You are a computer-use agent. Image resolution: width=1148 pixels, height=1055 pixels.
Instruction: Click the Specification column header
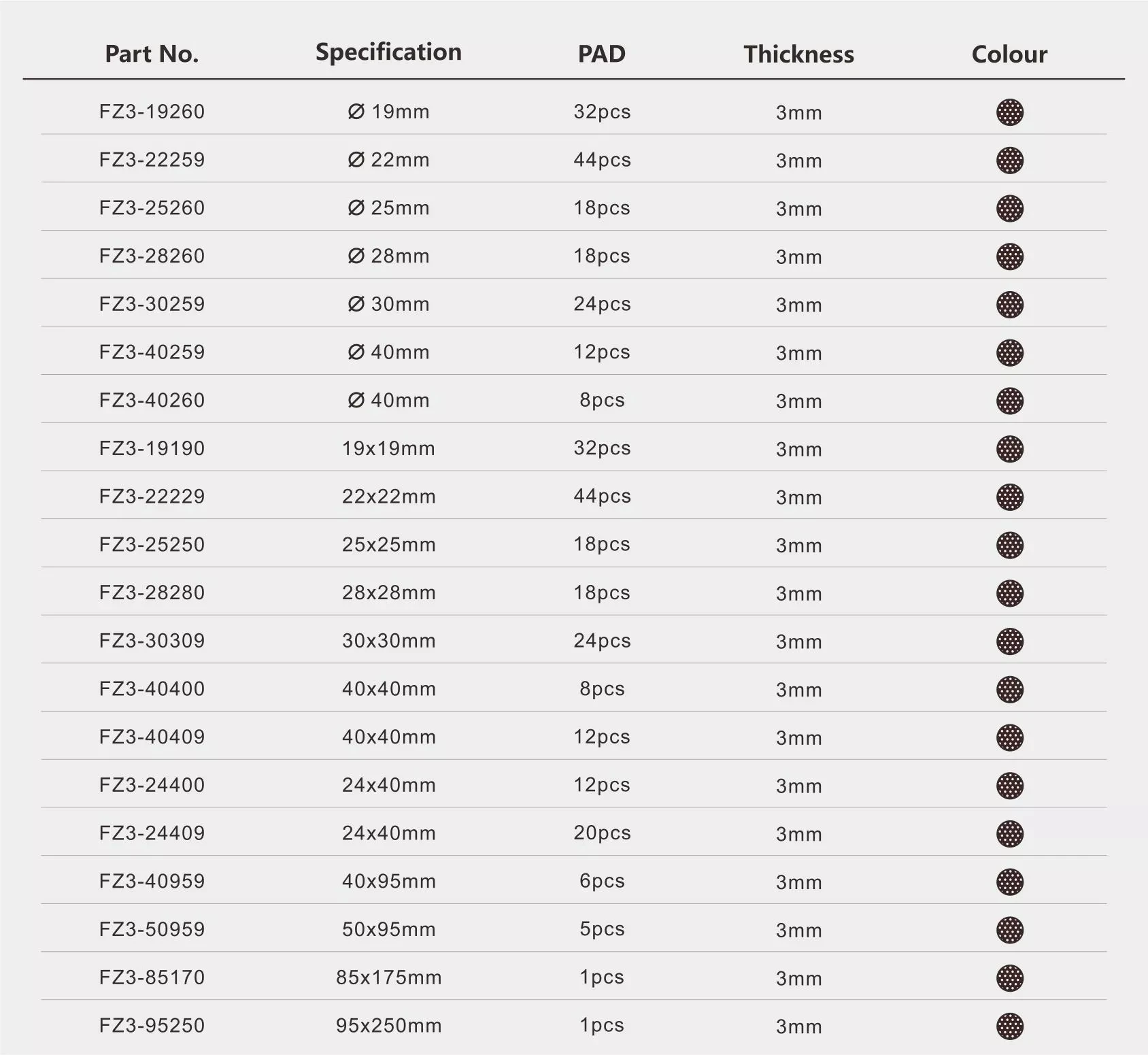(x=388, y=52)
